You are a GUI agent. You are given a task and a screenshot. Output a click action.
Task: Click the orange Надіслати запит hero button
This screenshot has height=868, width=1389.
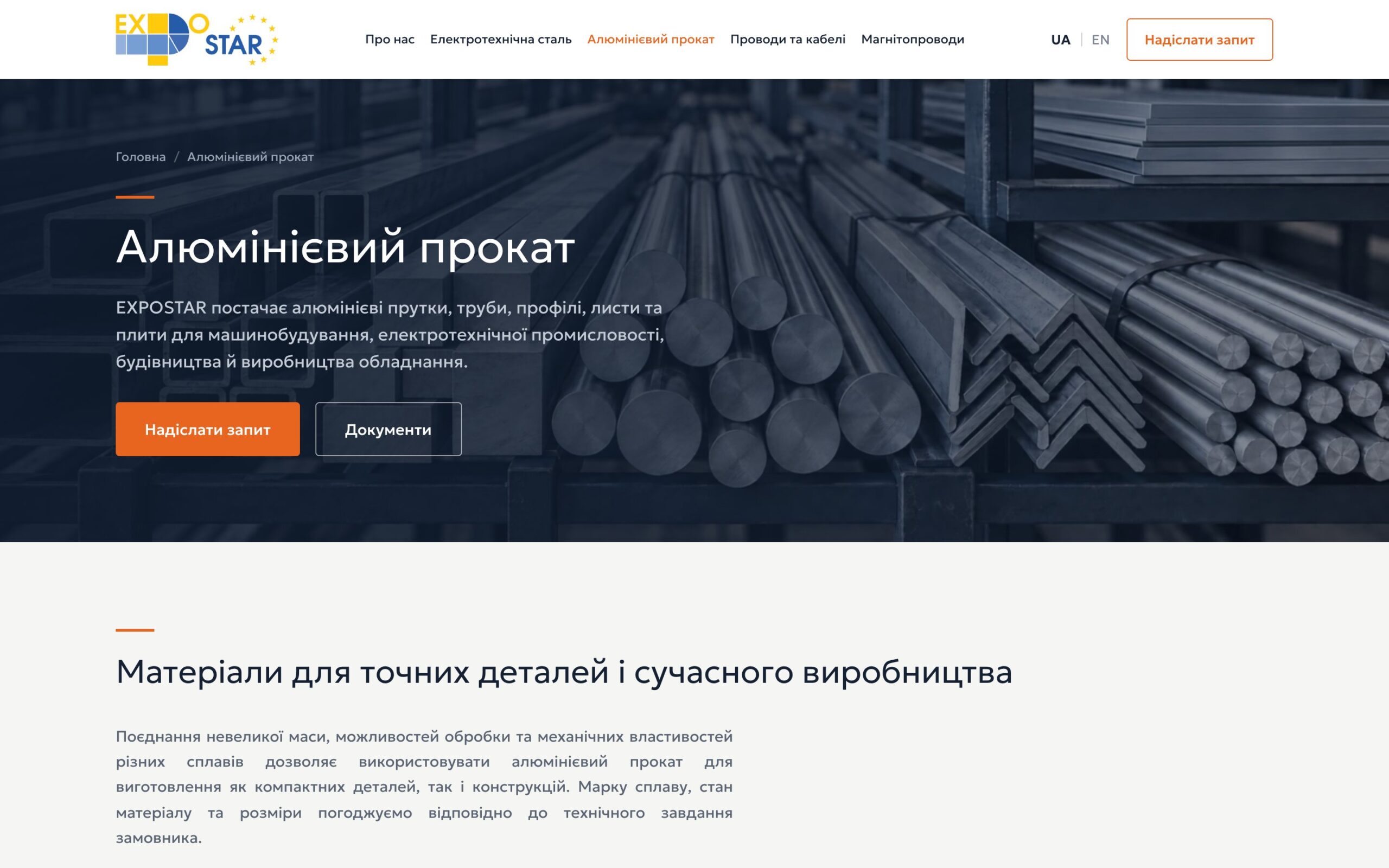(208, 429)
